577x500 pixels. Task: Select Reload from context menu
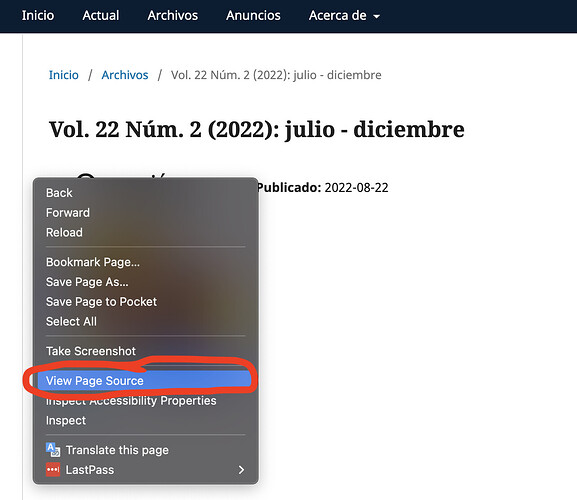click(144, 233)
